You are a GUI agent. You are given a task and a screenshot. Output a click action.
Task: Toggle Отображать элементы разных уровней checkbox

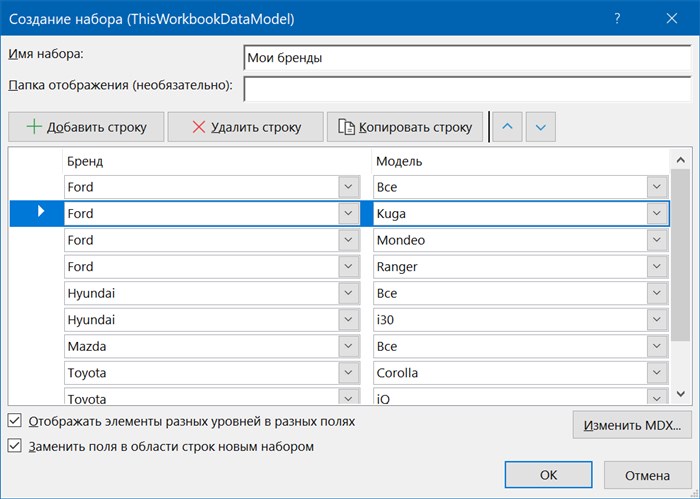pos(15,420)
